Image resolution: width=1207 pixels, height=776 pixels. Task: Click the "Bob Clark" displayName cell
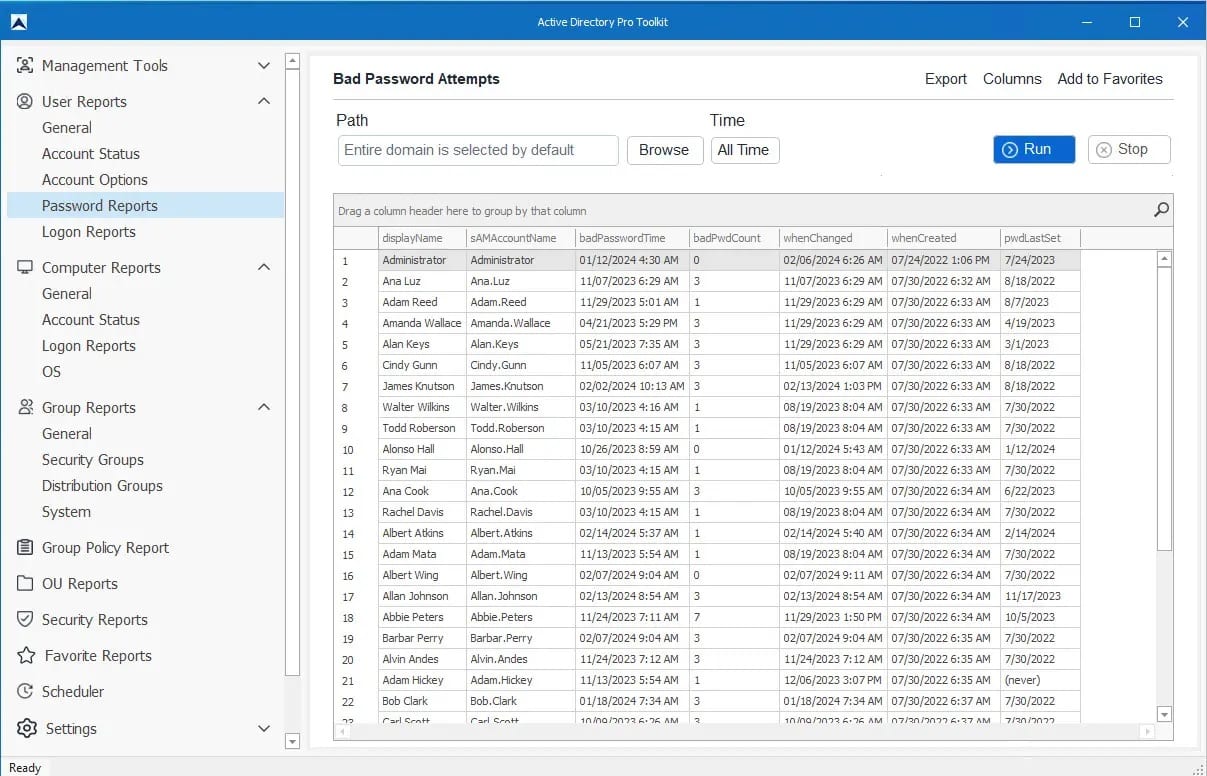click(422, 701)
